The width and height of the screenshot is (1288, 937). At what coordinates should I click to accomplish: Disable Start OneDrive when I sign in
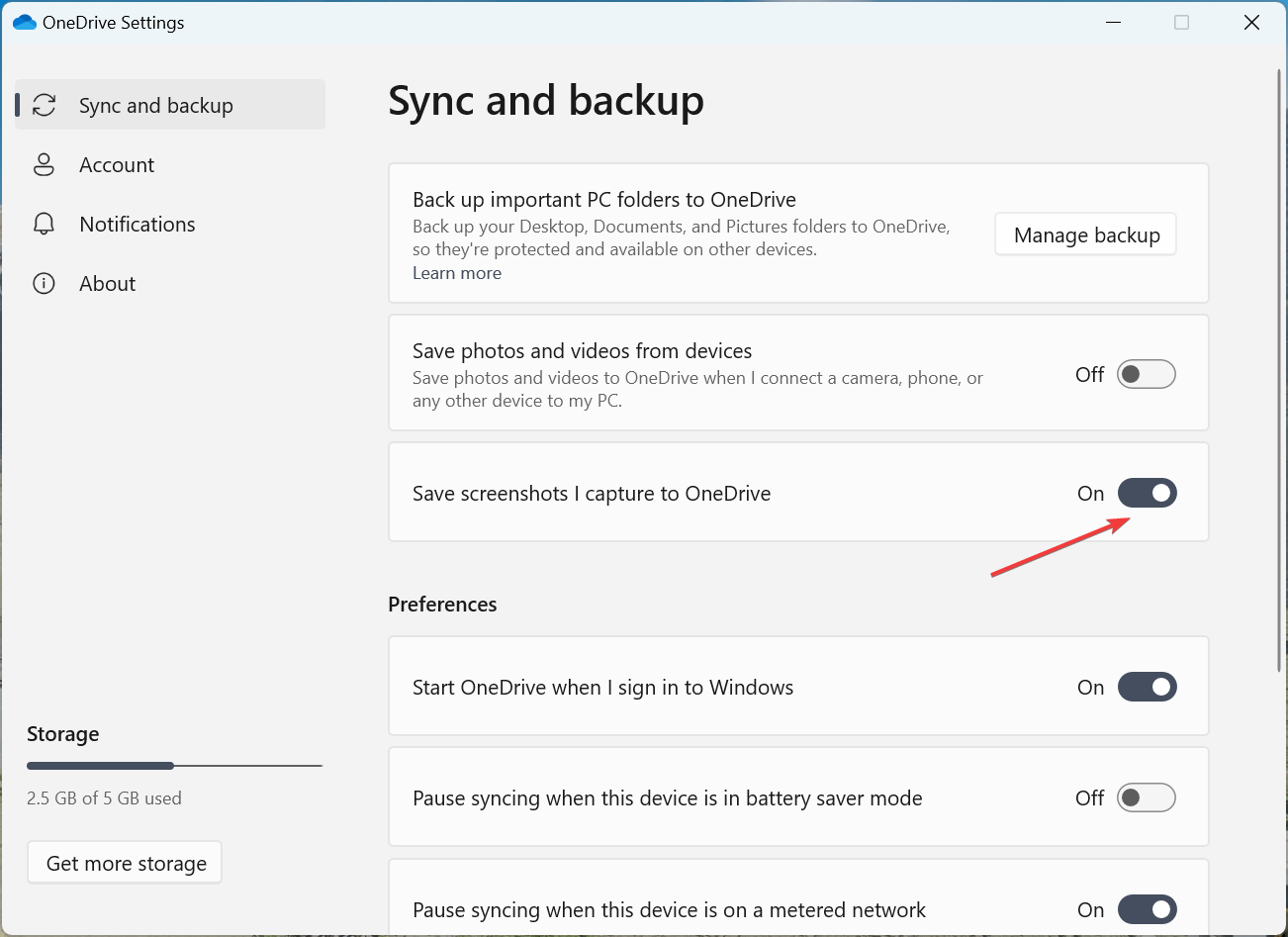[1147, 687]
